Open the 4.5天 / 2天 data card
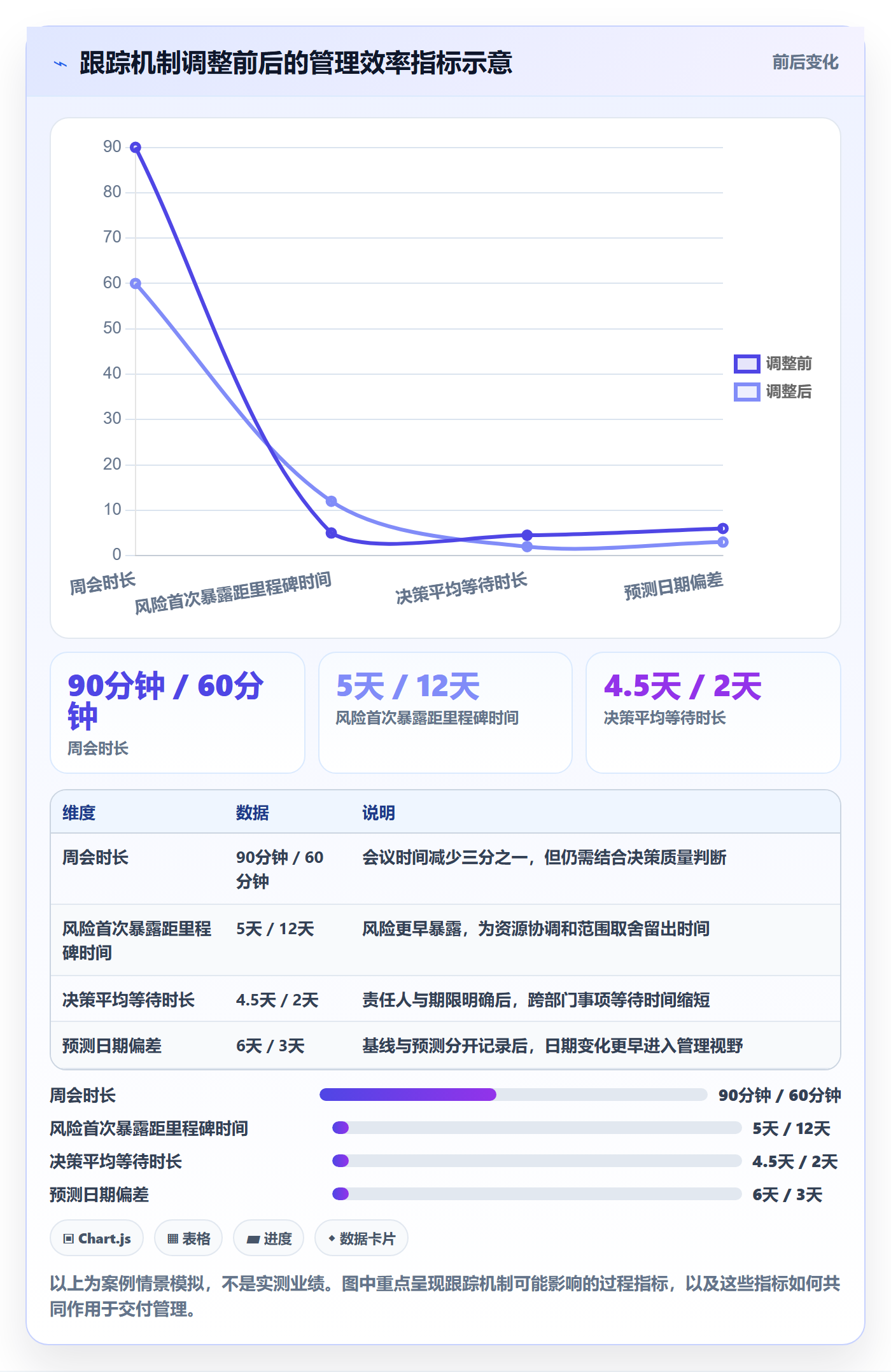 tap(713, 713)
